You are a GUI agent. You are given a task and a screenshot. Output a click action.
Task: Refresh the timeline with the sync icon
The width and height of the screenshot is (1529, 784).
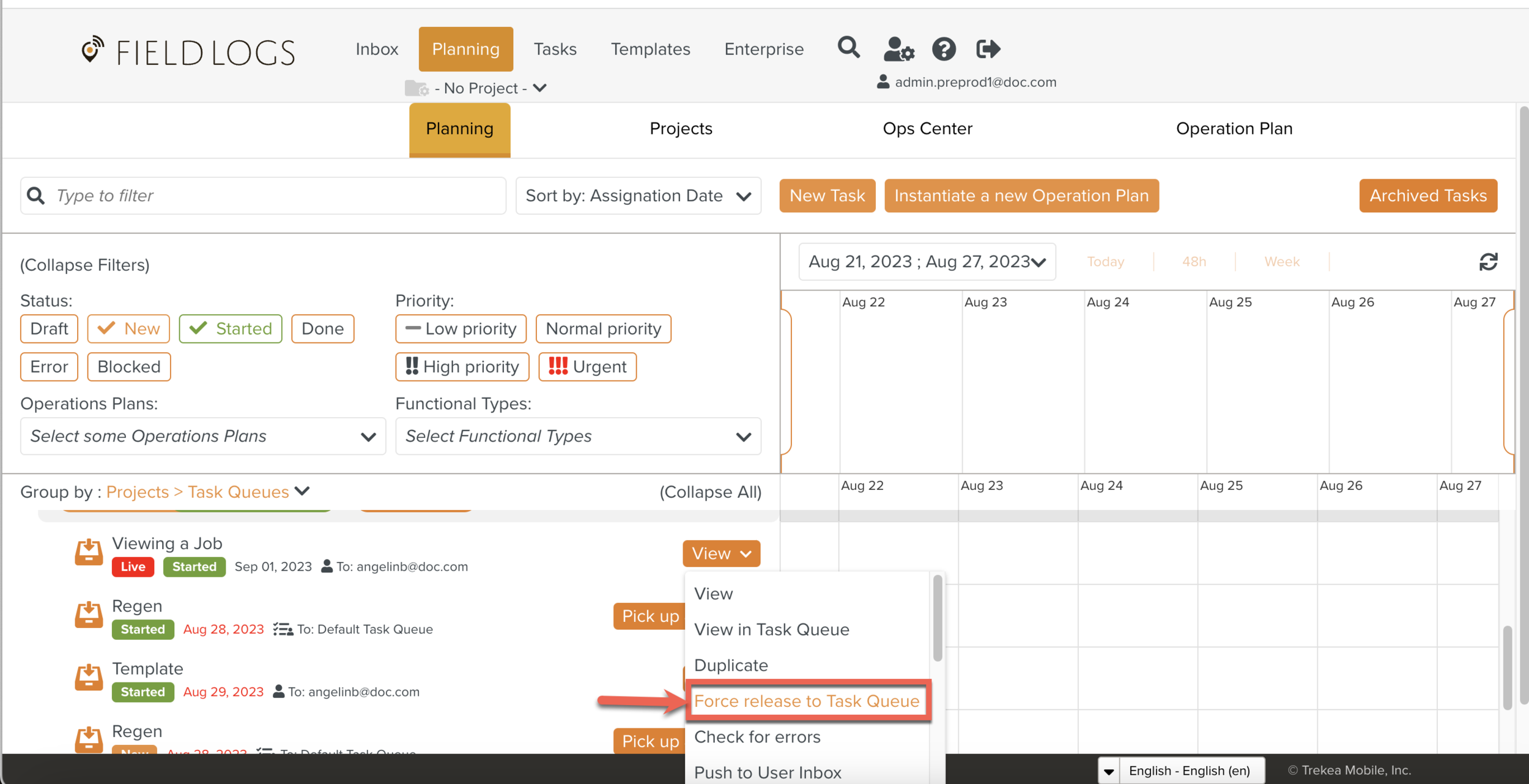[1488, 262]
